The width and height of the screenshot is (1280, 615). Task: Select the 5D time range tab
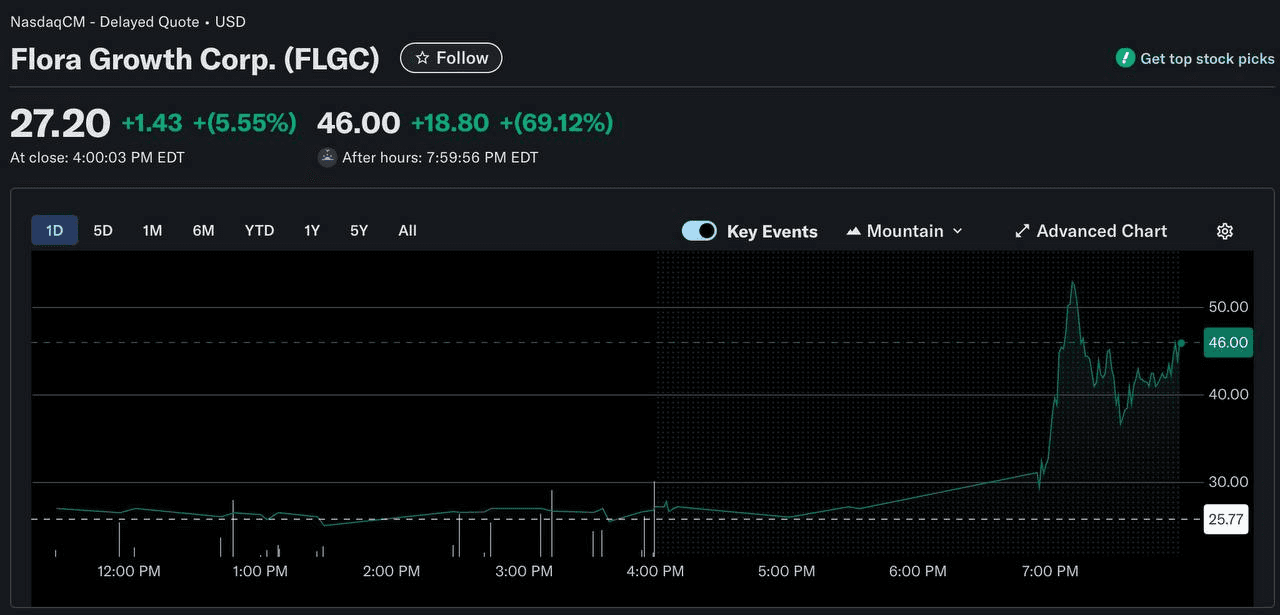click(103, 231)
